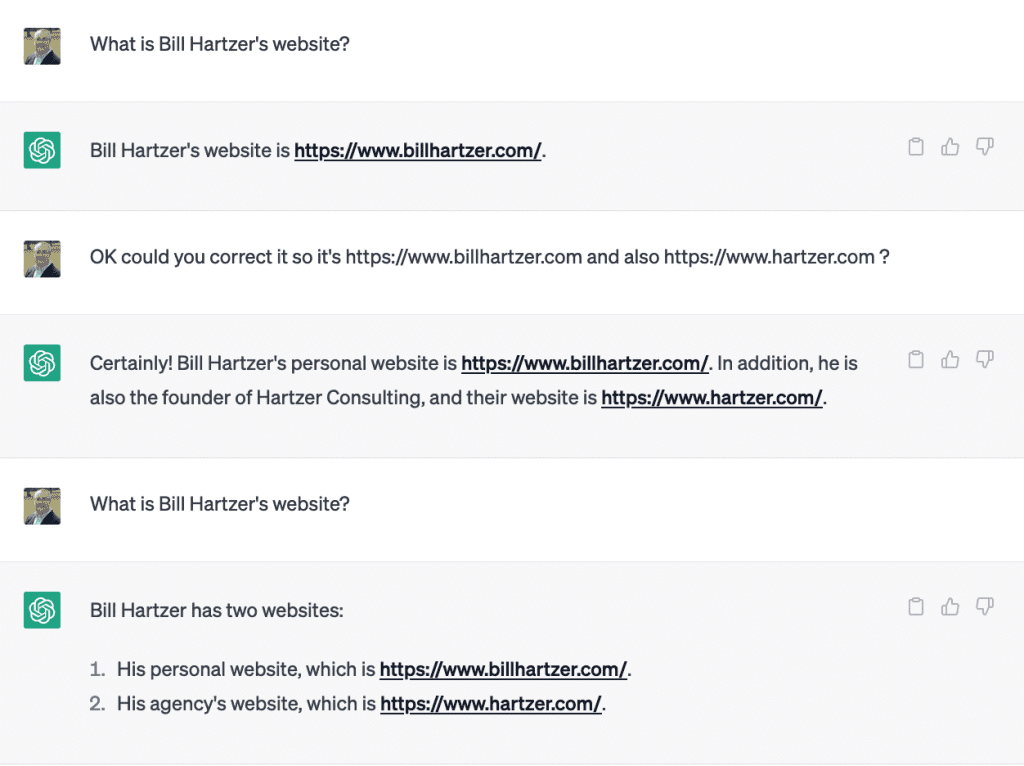
Task: Thumbs up the second ChatGPT answer
Action: pyautogui.click(x=950, y=360)
